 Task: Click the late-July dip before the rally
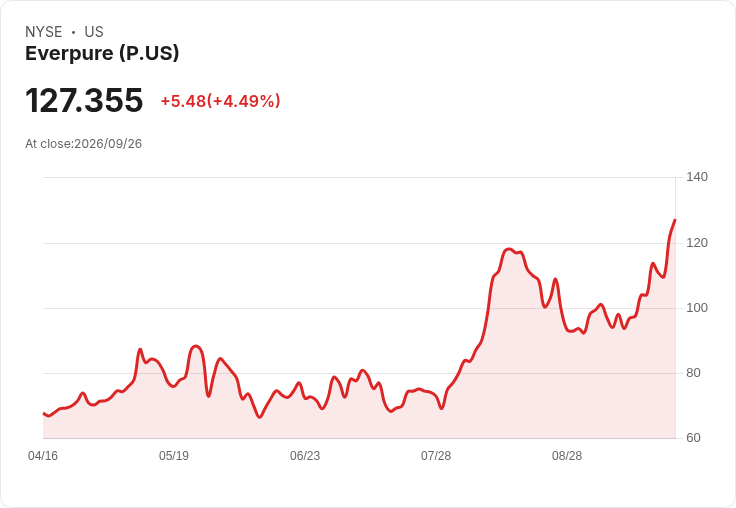(441, 408)
